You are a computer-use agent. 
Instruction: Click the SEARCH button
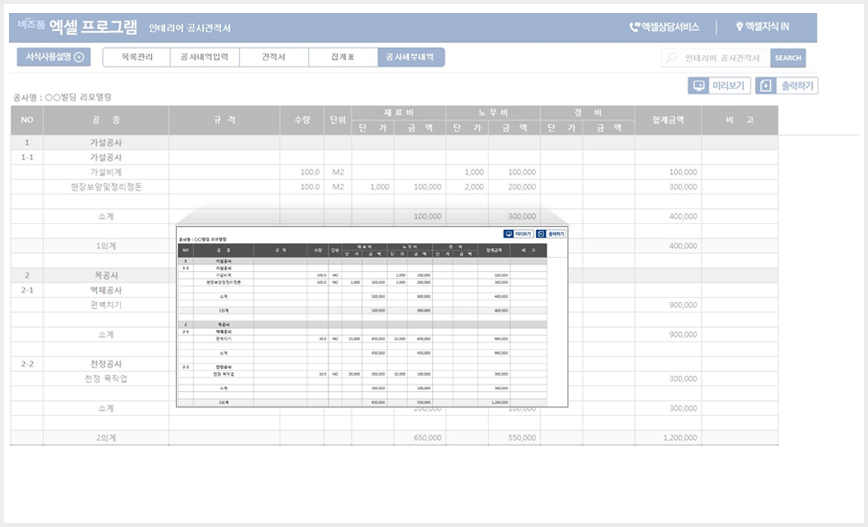click(x=788, y=58)
